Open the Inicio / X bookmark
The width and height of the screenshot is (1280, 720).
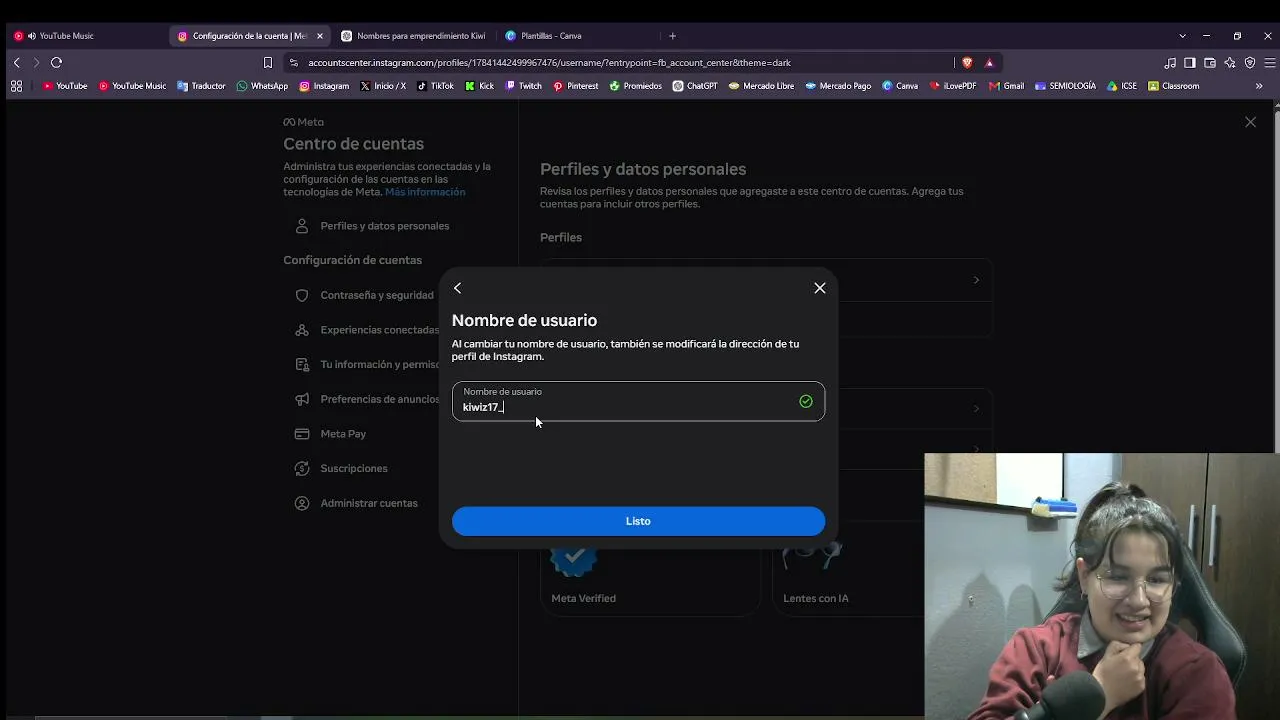[x=383, y=86]
